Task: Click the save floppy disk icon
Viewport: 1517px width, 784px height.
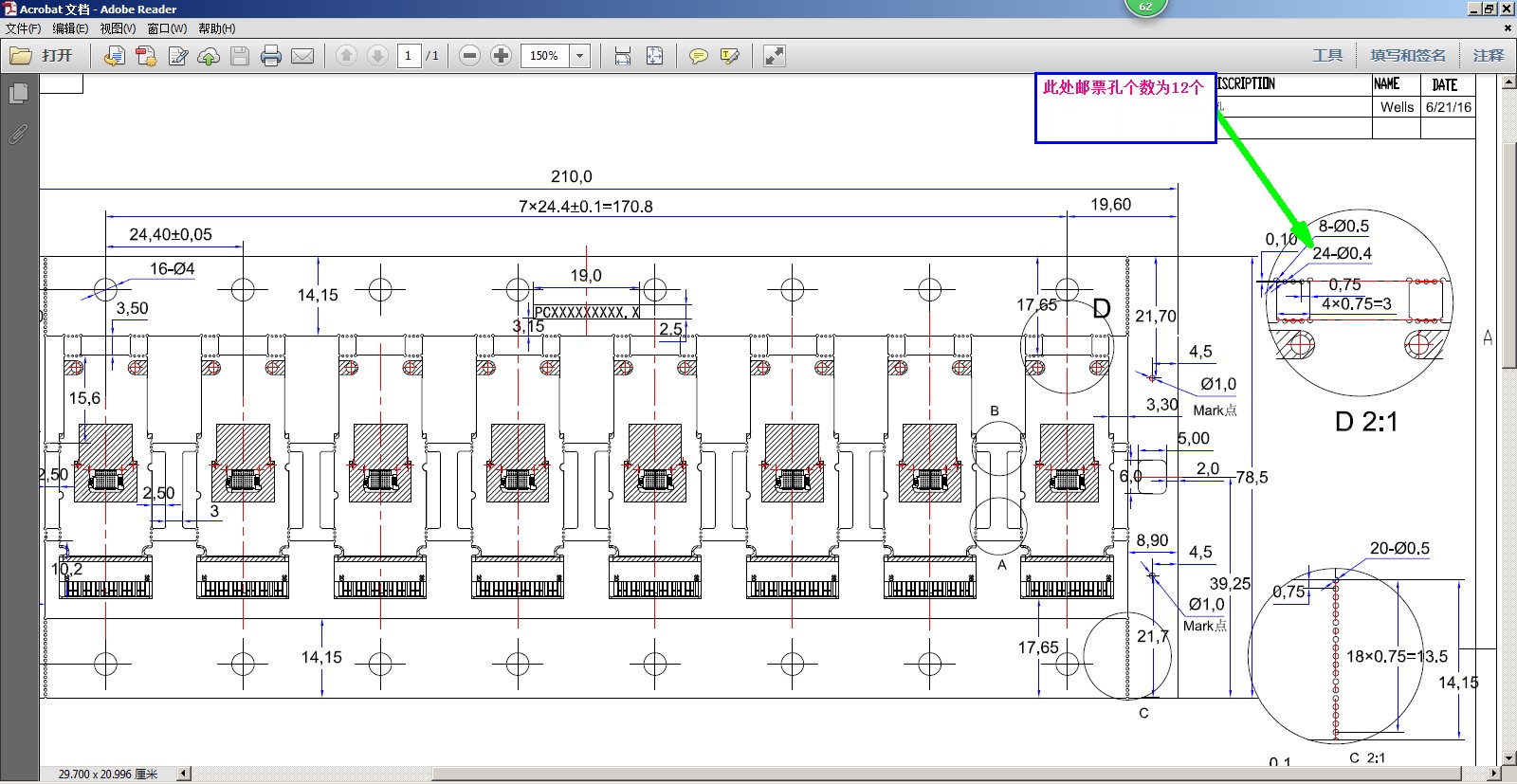Action: pyautogui.click(x=240, y=56)
